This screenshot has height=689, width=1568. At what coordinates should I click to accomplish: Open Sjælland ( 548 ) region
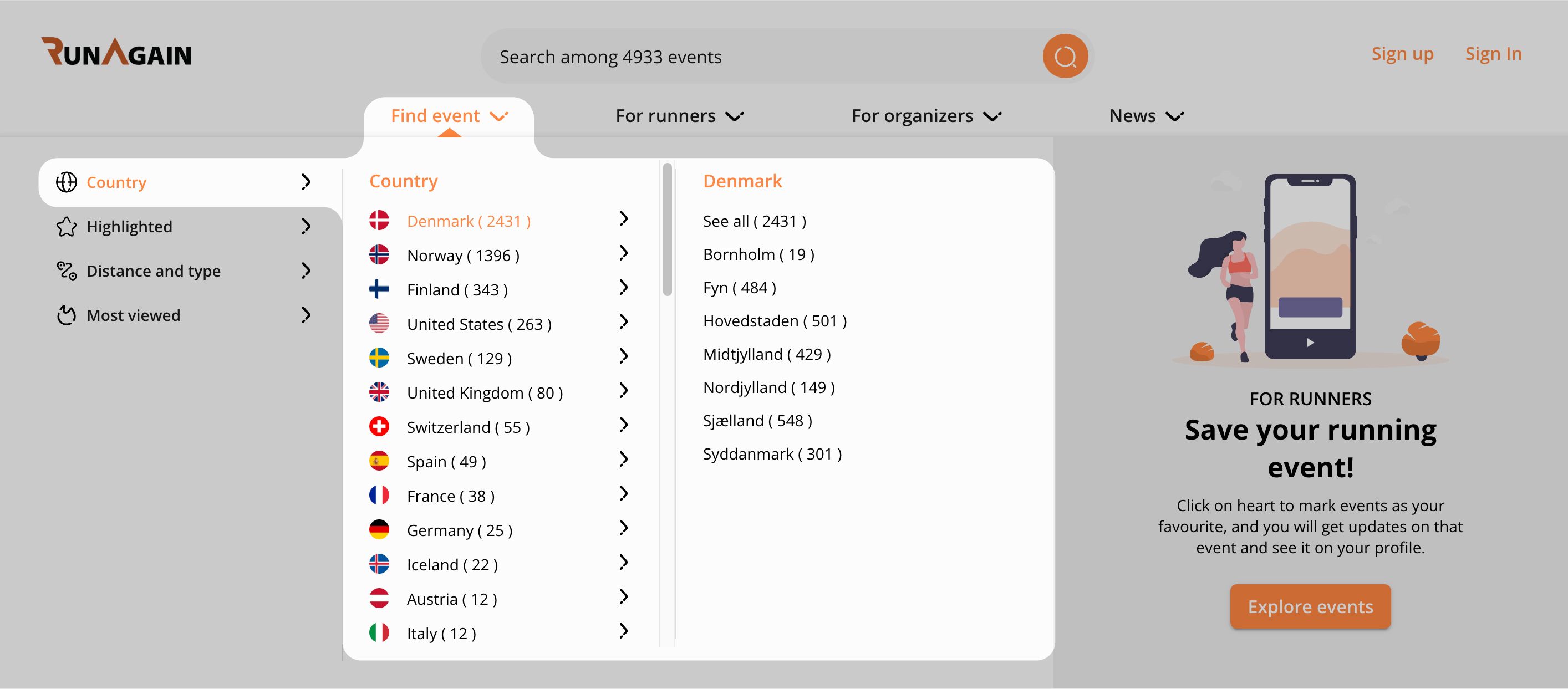(757, 421)
